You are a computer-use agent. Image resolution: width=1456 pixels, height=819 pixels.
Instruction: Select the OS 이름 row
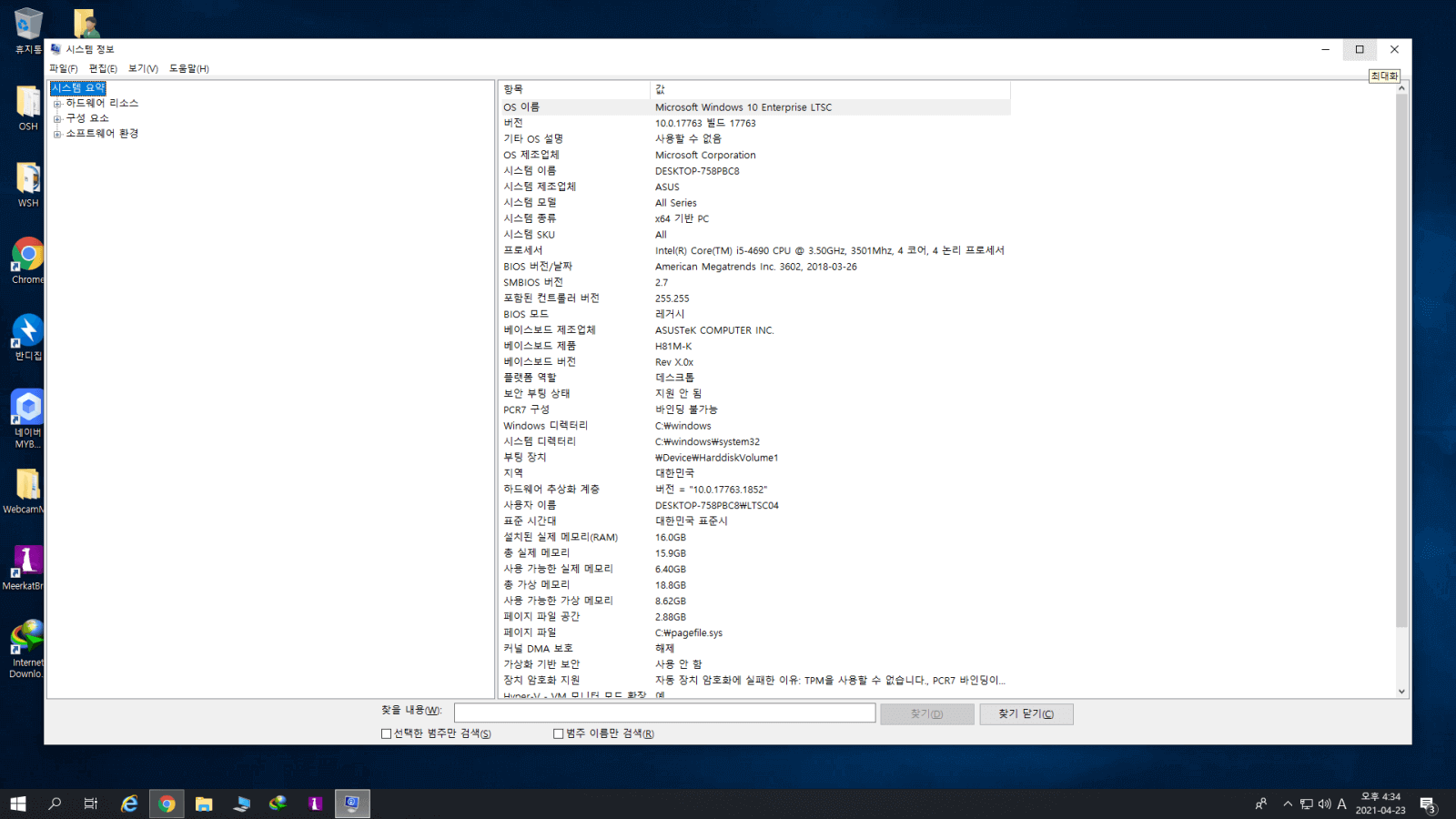pos(754,107)
